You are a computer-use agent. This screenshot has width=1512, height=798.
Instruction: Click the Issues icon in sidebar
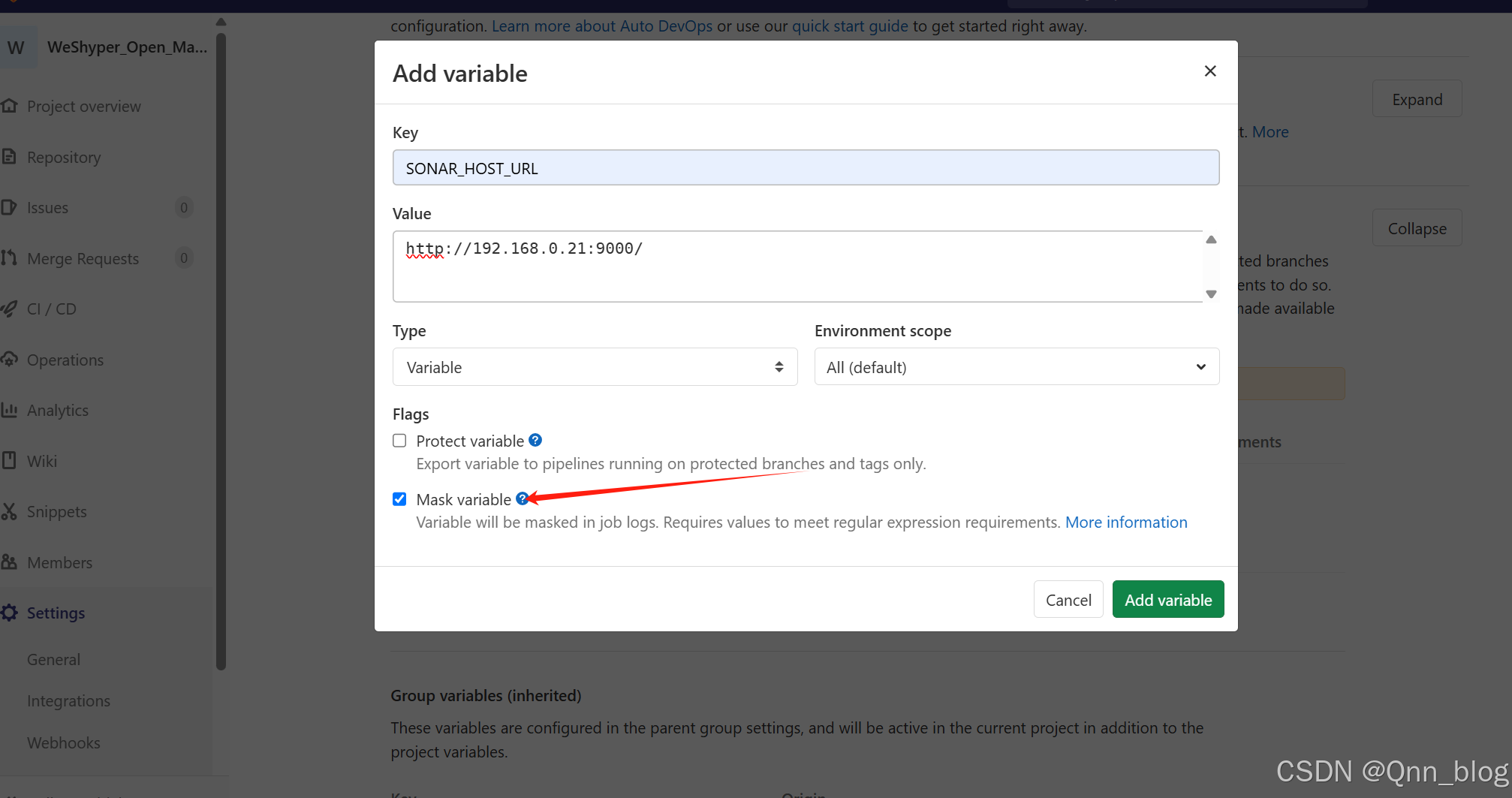click(9, 207)
